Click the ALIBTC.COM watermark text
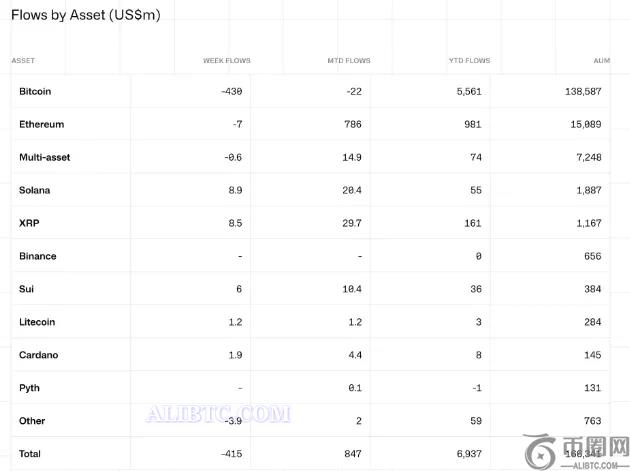The height and width of the screenshot is (471, 630). pos(218,414)
